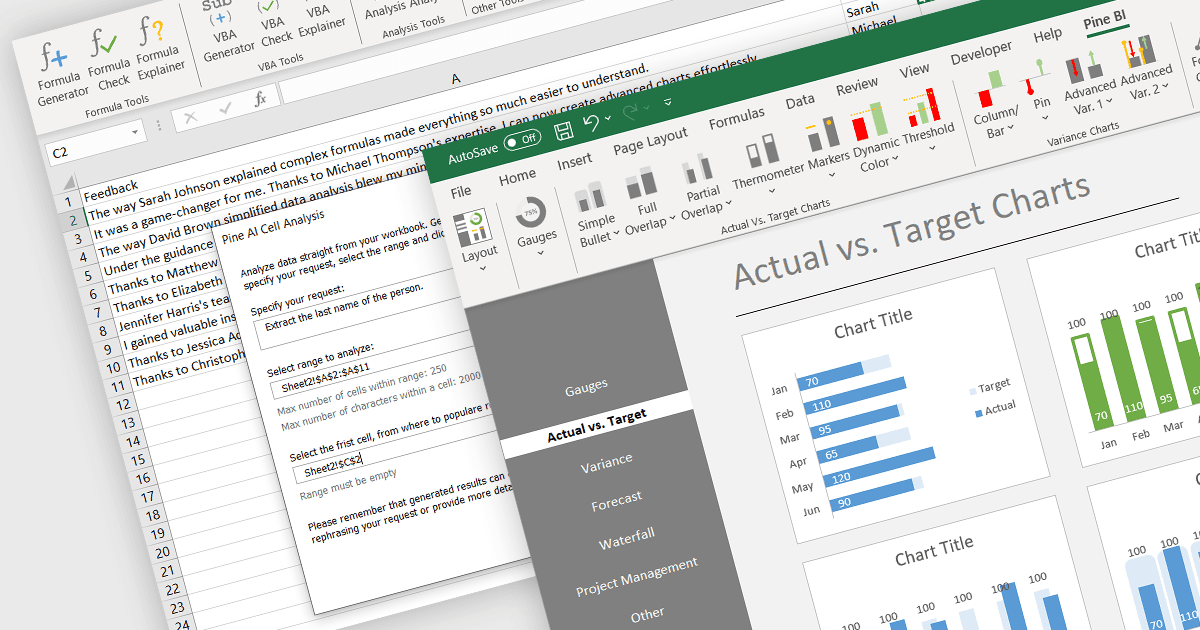Image resolution: width=1200 pixels, height=630 pixels.
Task: Switch to the Developer tab
Action: (981, 54)
